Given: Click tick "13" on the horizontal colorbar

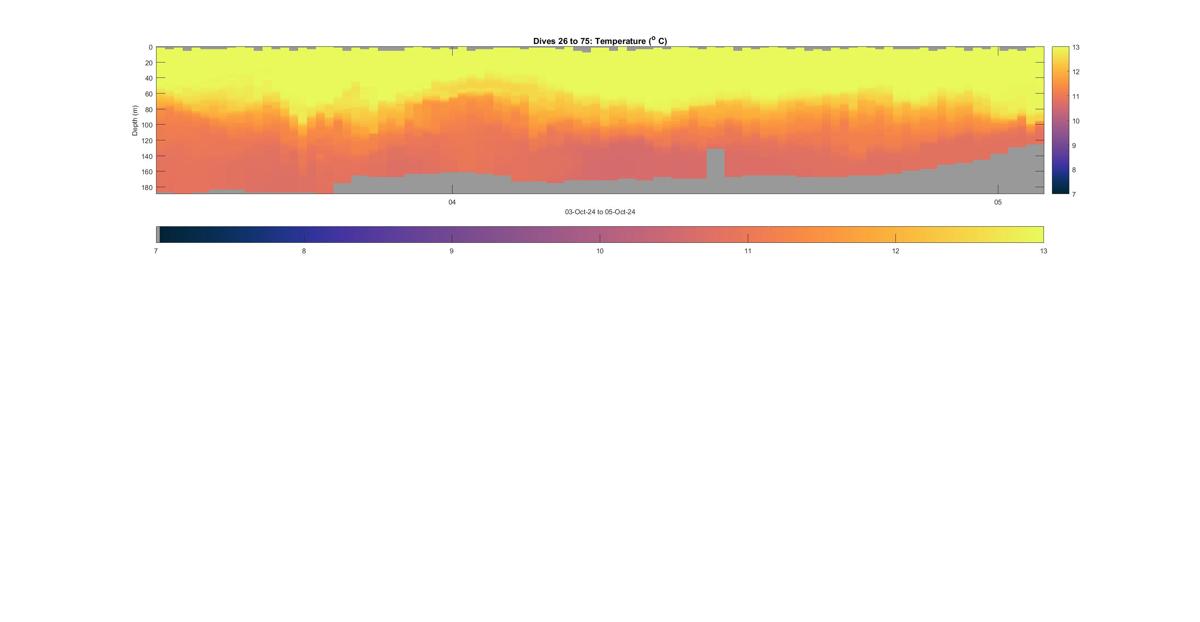Looking at the screenshot, I should (x=1043, y=251).
